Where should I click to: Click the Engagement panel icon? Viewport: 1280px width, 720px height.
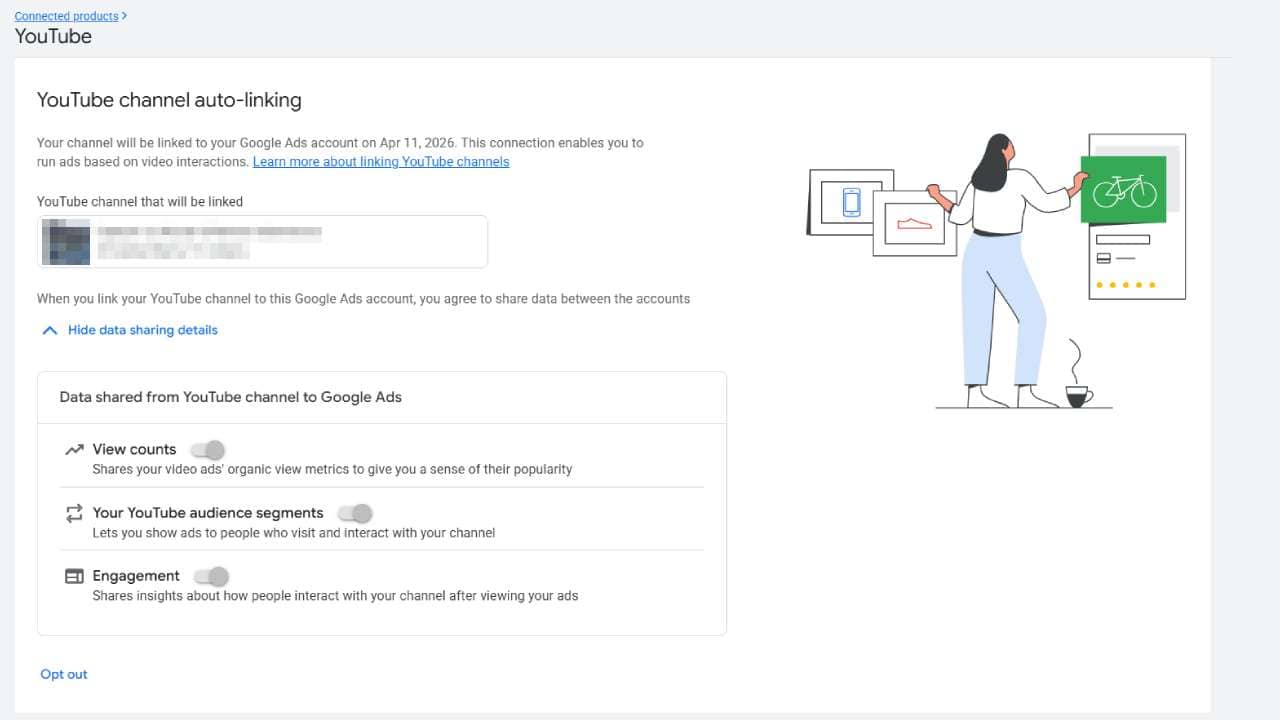(x=74, y=576)
